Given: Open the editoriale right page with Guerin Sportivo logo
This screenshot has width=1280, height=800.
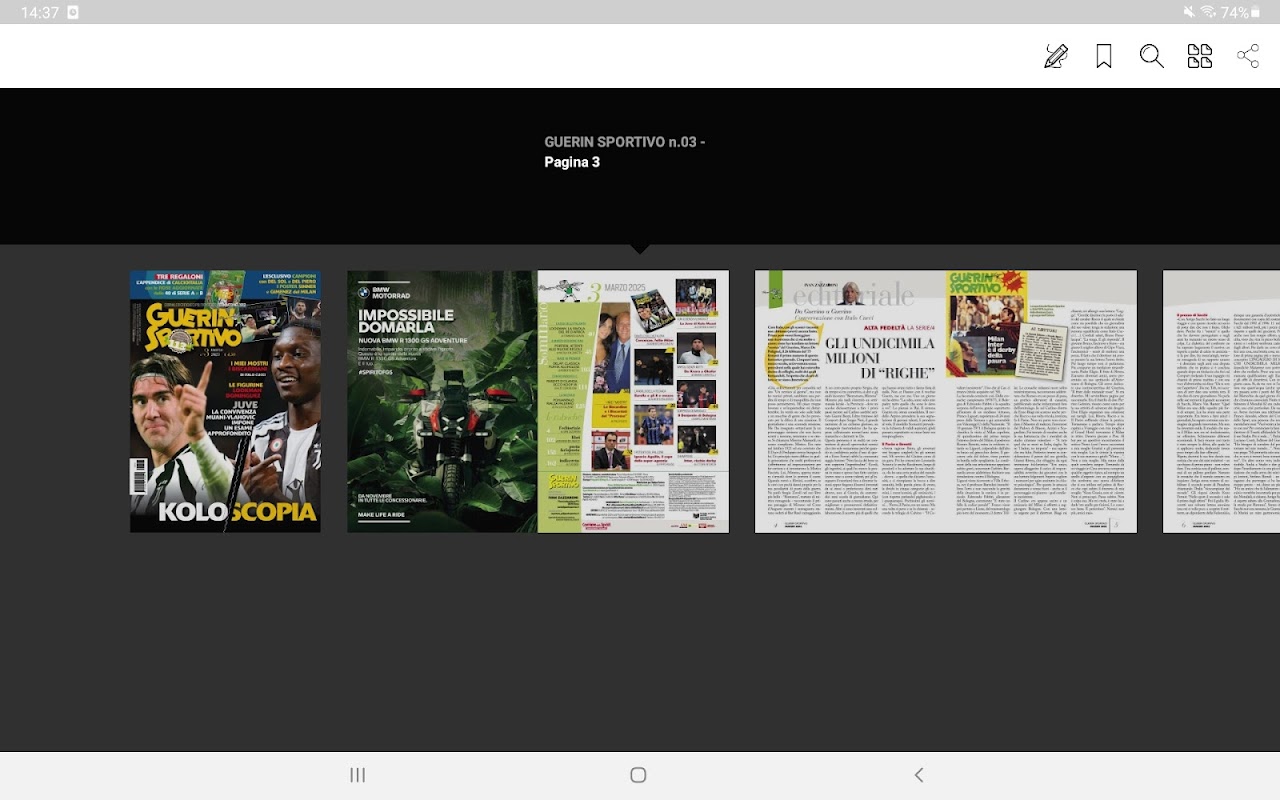Looking at the screenshot, I should point(1041,401).
